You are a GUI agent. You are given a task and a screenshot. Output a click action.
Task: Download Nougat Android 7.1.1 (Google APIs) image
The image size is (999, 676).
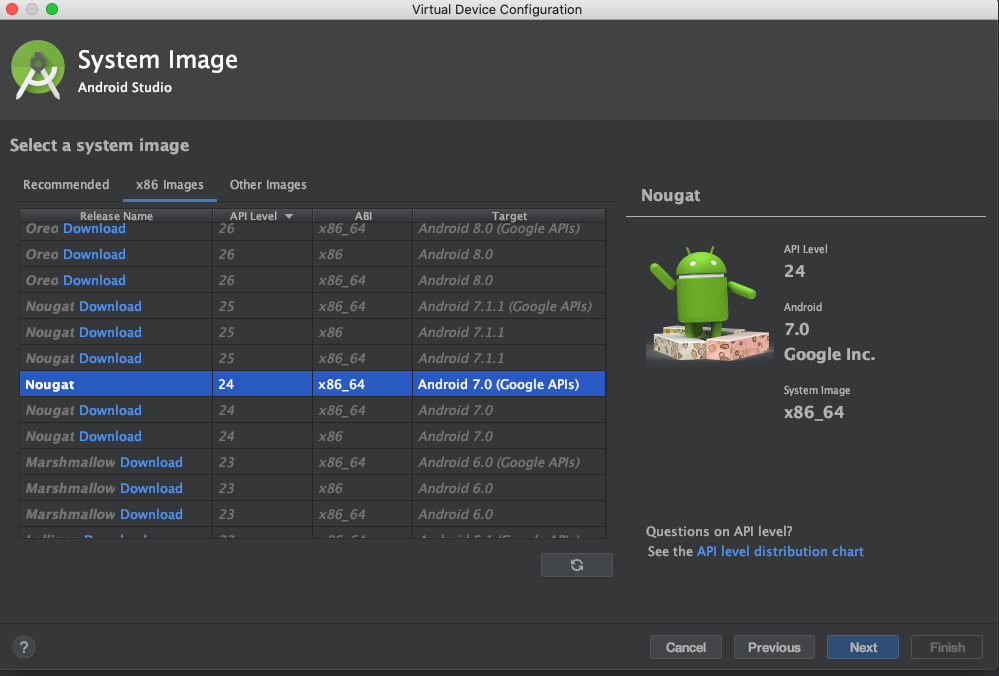pyautogui.click(x=110, y=307)
